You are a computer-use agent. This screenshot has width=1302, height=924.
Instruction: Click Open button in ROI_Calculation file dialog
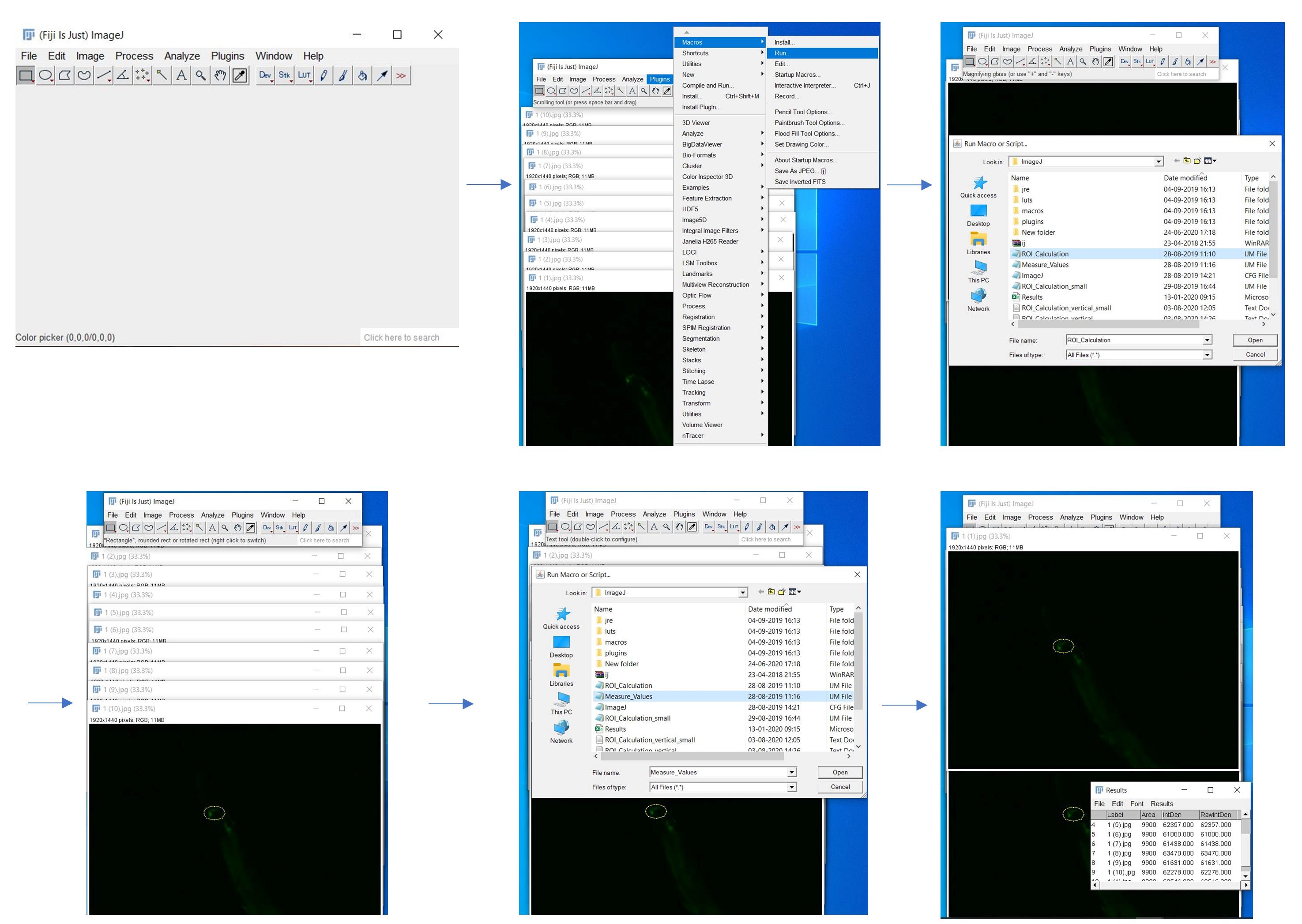tap(1255, 340)
